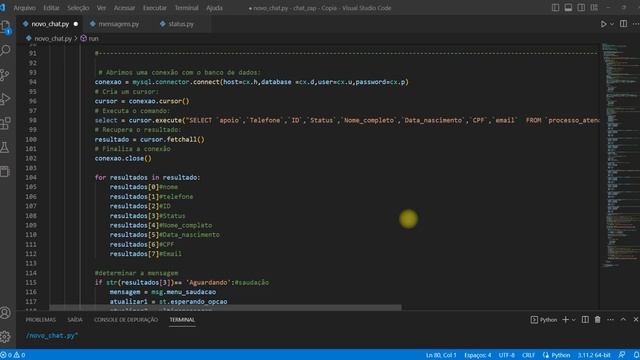Switch to the PROBLEMAS panel tab
Screen dimensions: 640x360
pos(40,320)
